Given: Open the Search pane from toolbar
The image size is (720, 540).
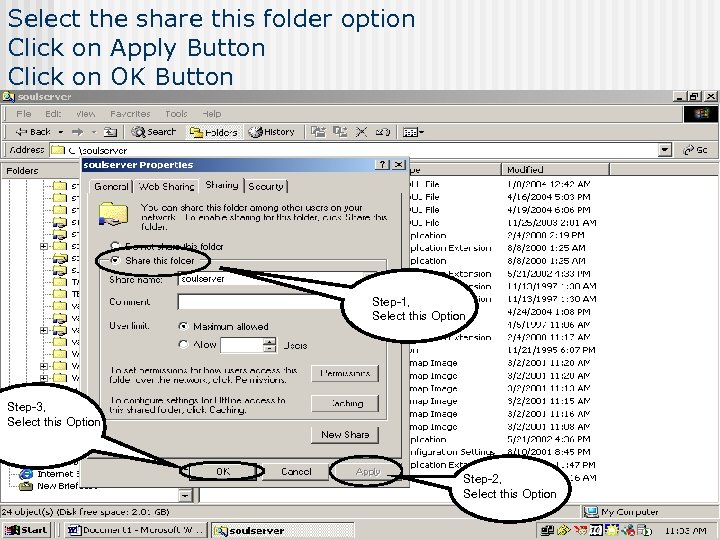Looking at the screenshot, I should click(x=153, y=132).
